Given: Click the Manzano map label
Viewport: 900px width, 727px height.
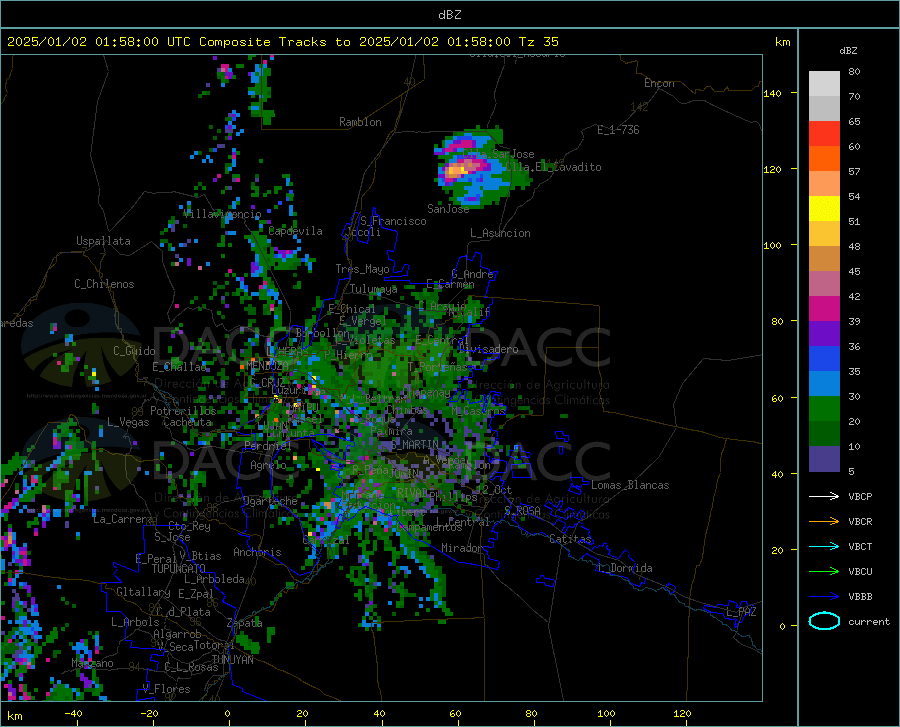Looking at the screenshot, I should pyautogui.click(x=92, y=663).
